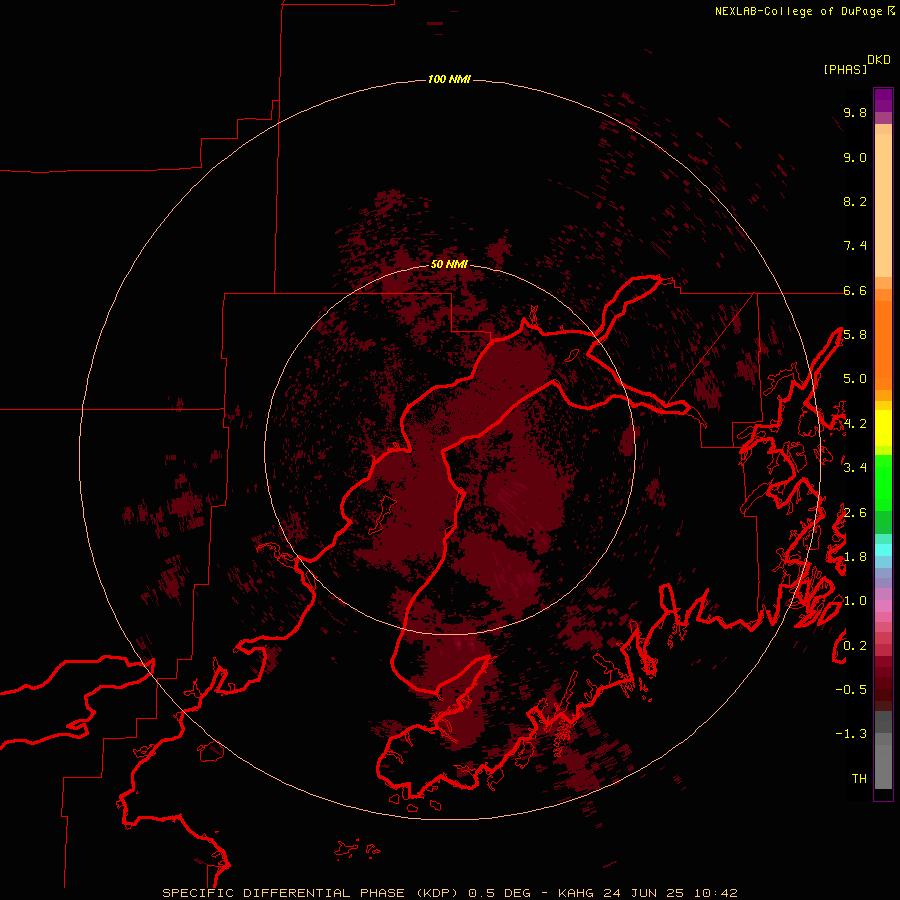Click the DKD label above the color scale
The image size is (900, 900).
(879, 60)
